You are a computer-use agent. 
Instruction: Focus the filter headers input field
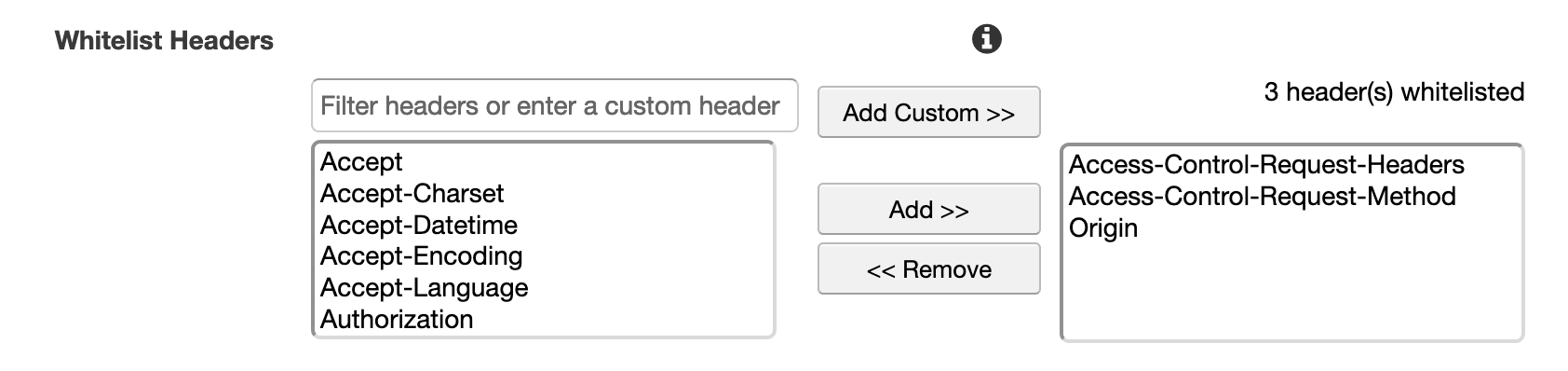click(555, 105)
